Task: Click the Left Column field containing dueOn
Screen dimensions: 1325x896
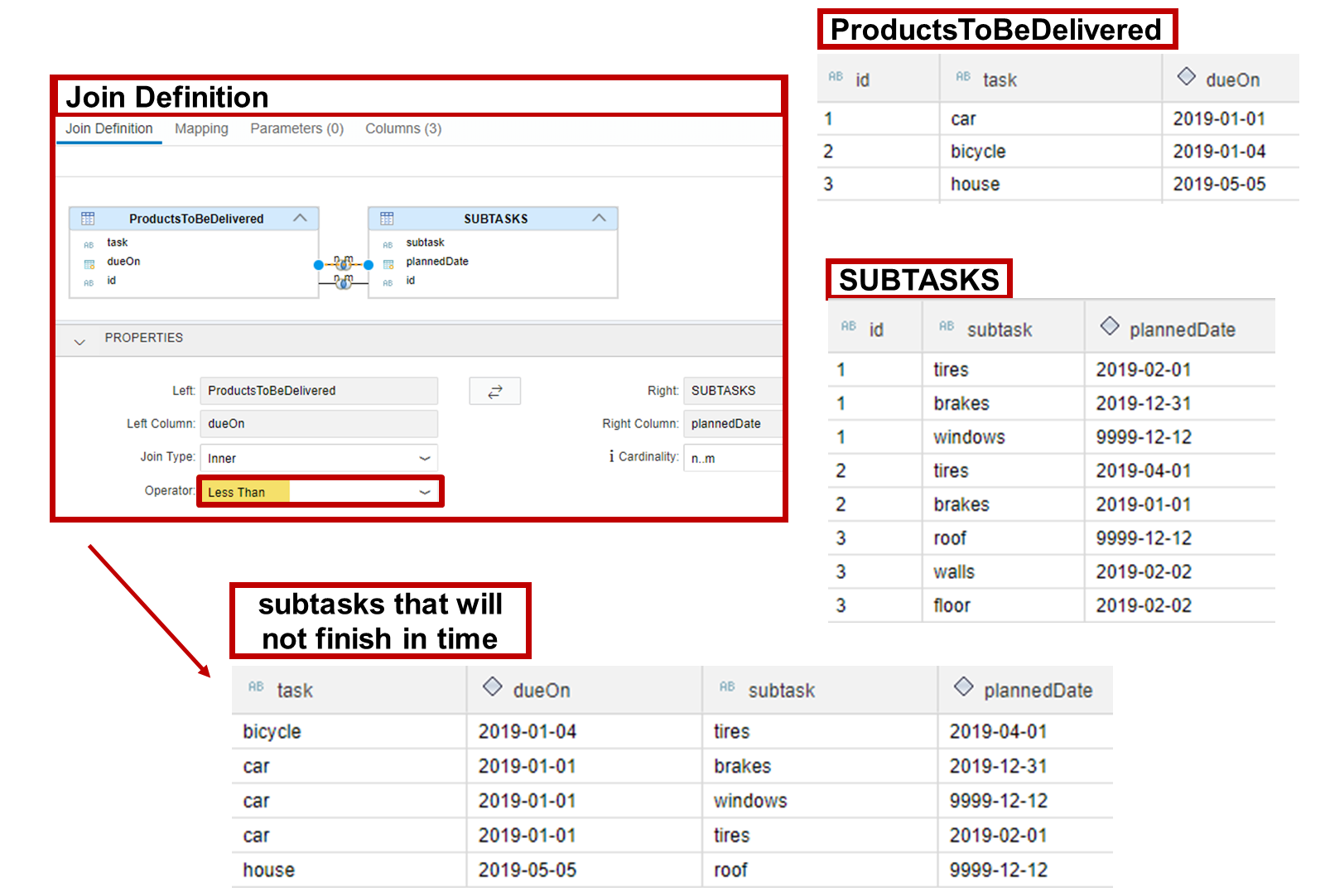Action: click(319, 424)
